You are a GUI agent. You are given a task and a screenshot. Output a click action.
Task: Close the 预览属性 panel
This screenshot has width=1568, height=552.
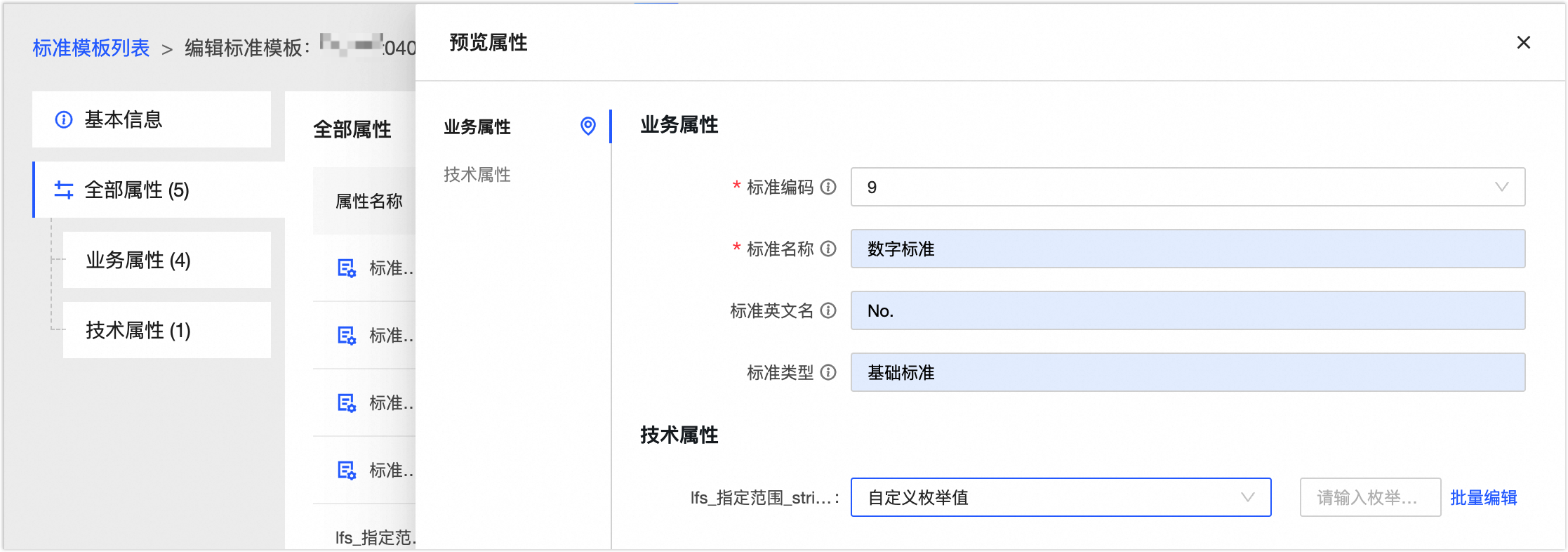(1523, 43)
